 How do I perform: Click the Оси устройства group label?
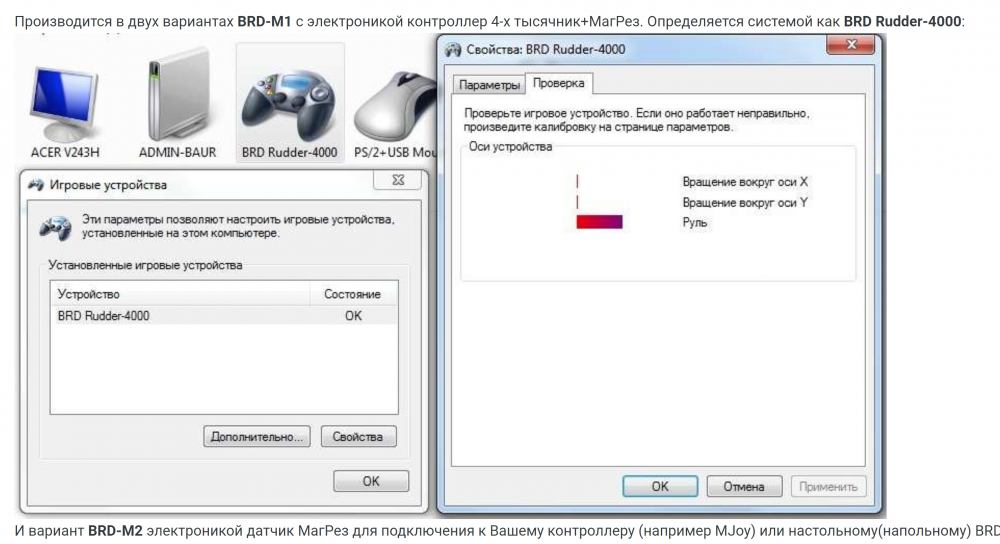(510, 147)
